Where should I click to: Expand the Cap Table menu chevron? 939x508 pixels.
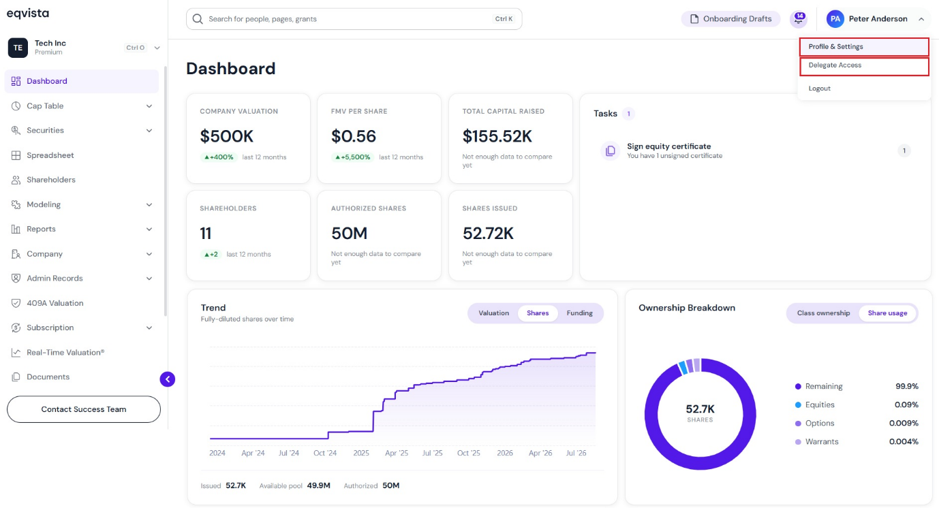(149, 106)
